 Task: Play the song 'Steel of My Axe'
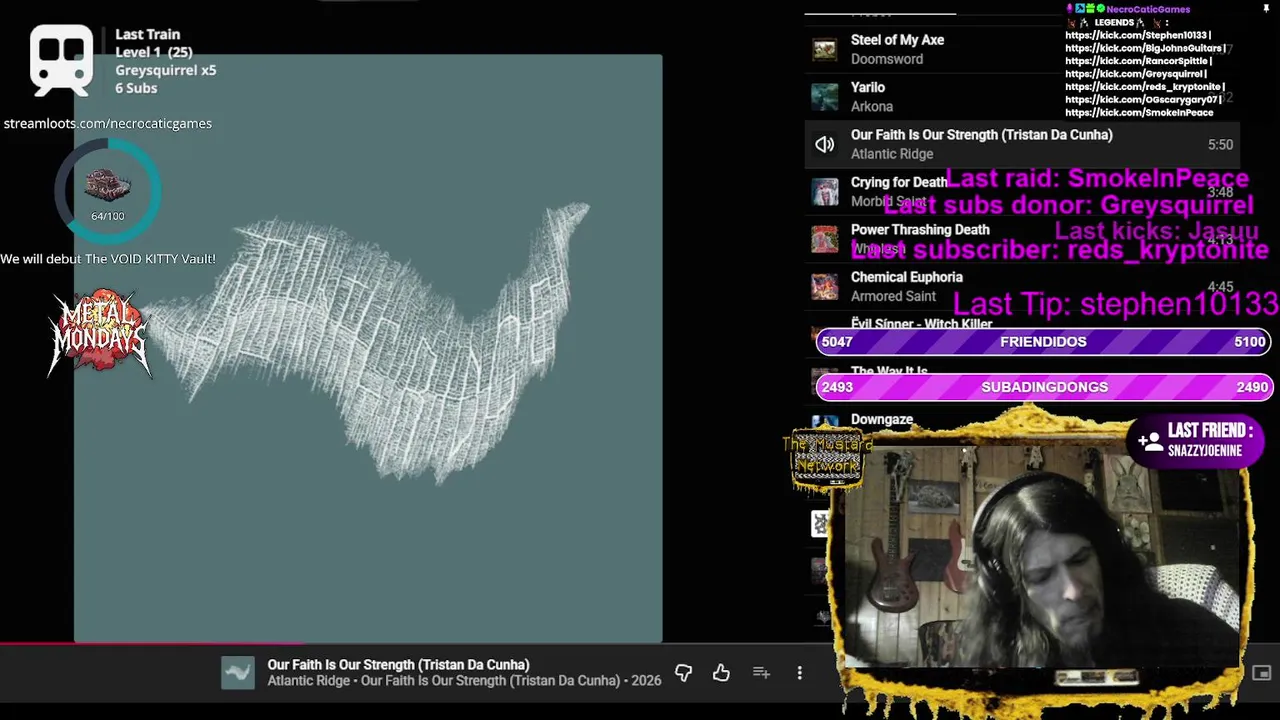coord(897,40)
